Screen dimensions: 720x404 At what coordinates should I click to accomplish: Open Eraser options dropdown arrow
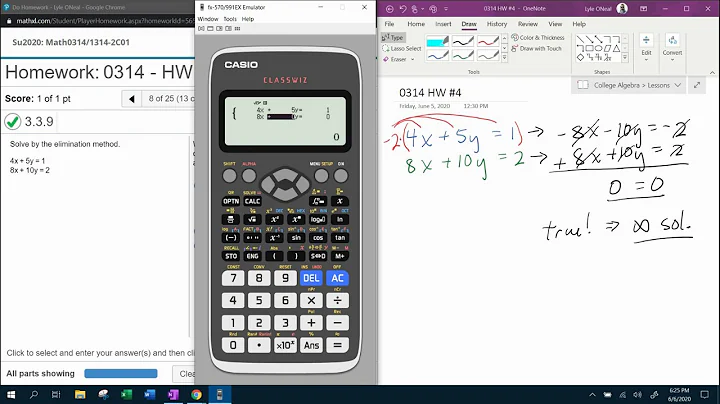pos(412,59)
